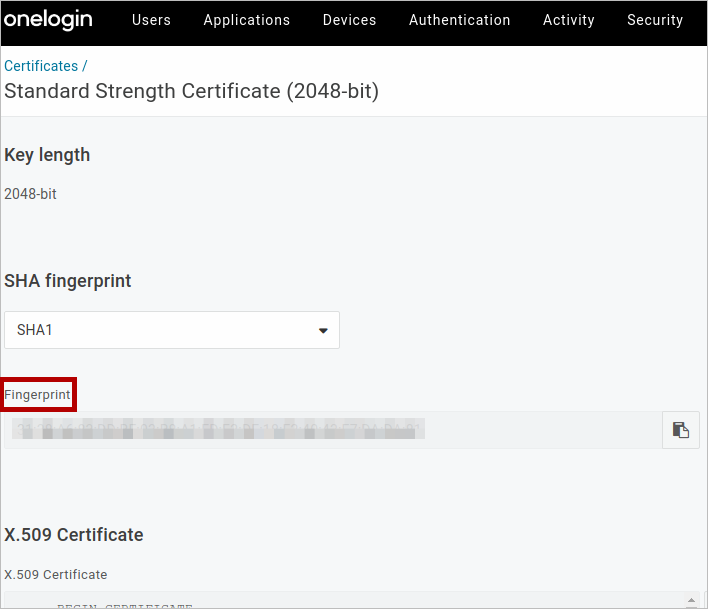Click the highlighted Fingerprint label
The image size is (708, 609).
point(38,395)
